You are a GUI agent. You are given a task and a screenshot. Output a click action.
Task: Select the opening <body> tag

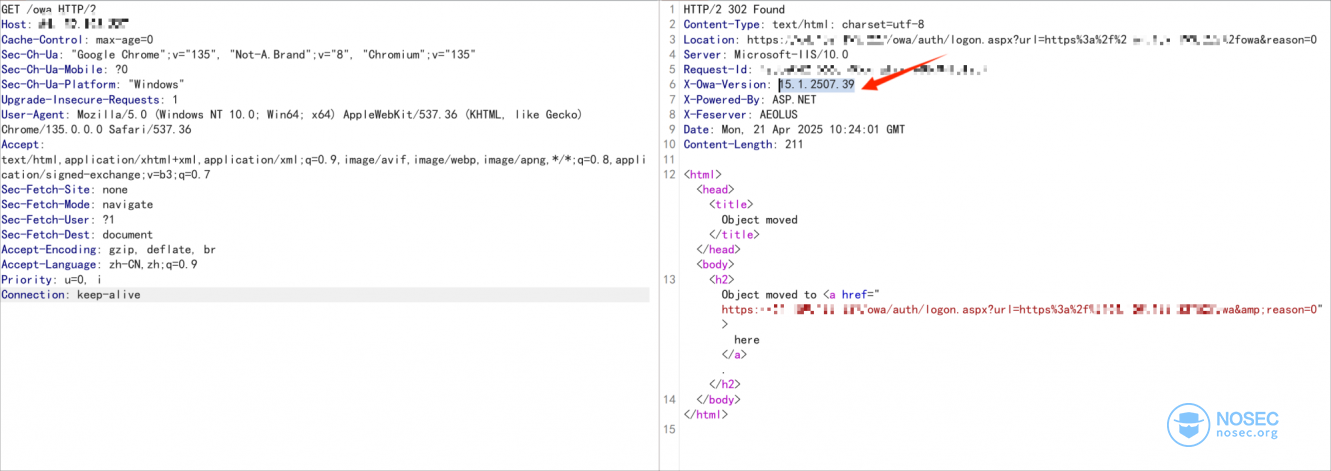[715, 264]
